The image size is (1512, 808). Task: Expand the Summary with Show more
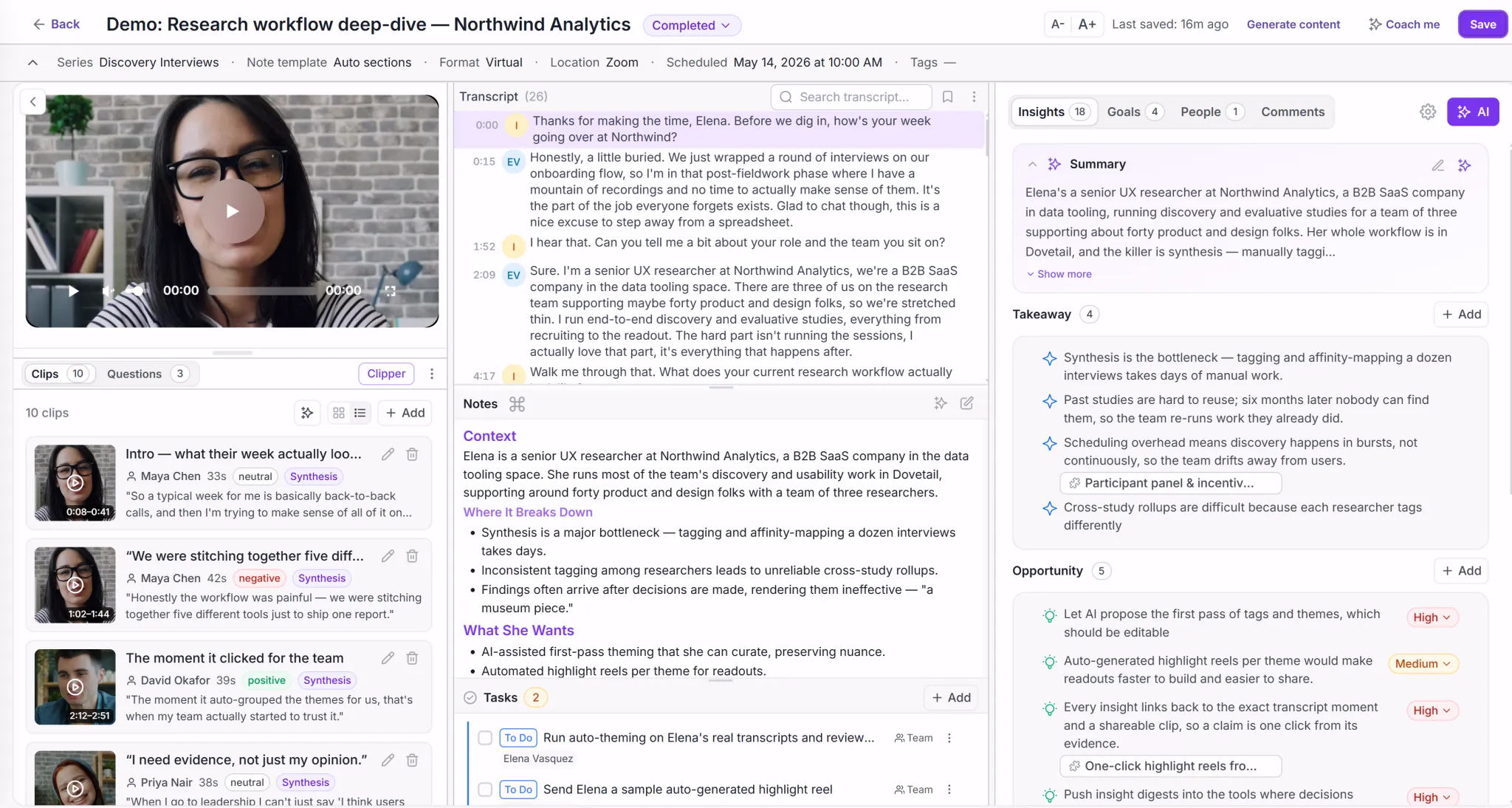pyautogui.click(x=1059, y=274)
